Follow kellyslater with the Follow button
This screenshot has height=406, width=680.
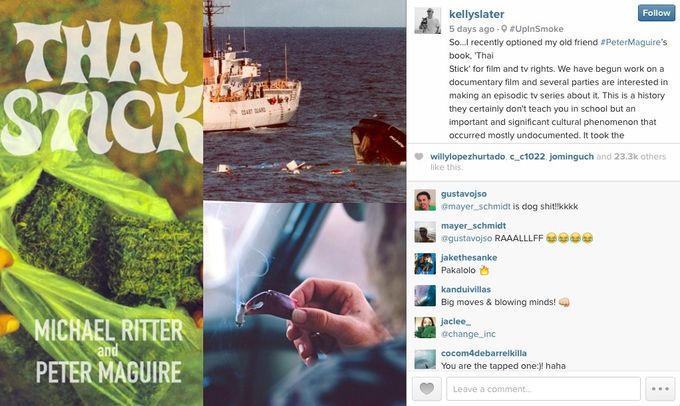click(656, 13)
